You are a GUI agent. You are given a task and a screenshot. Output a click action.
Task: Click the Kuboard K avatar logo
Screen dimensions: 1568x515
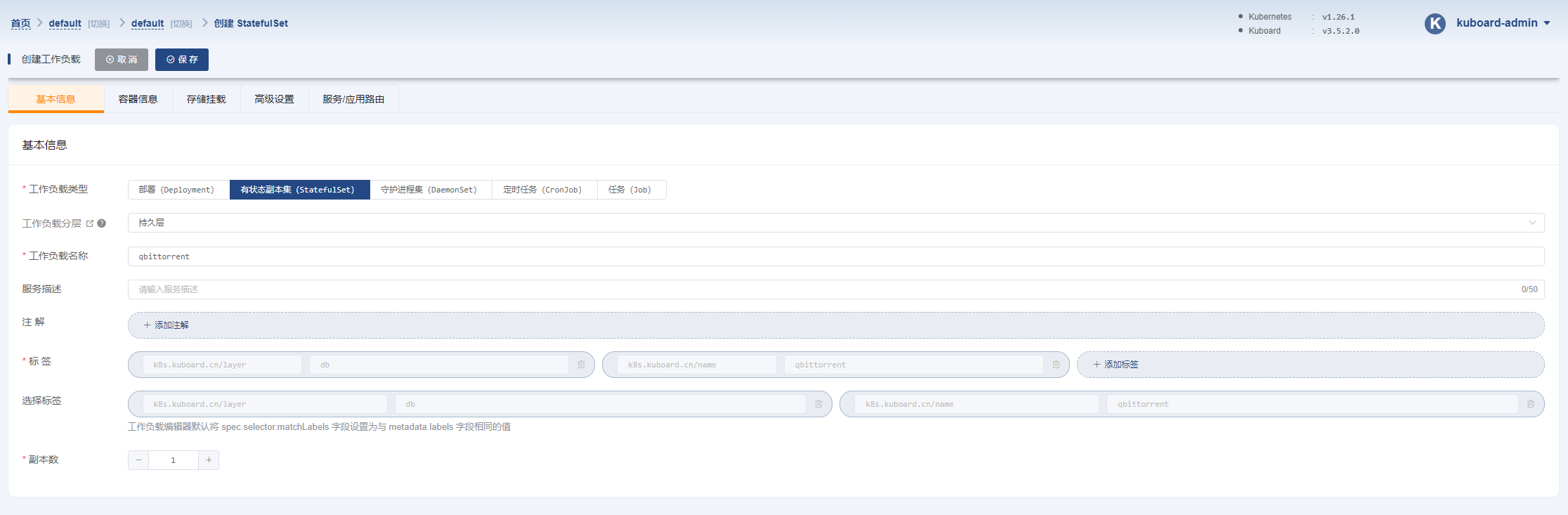(x=1435, y=23)
